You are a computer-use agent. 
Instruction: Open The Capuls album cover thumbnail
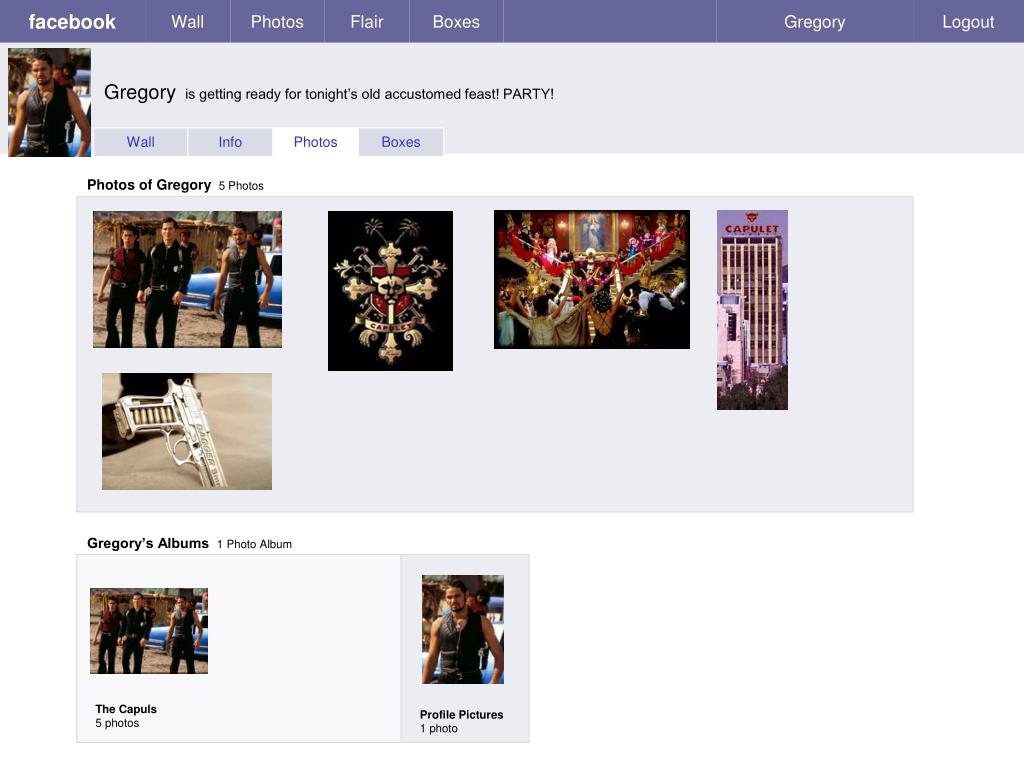click(x=149, y=630)
